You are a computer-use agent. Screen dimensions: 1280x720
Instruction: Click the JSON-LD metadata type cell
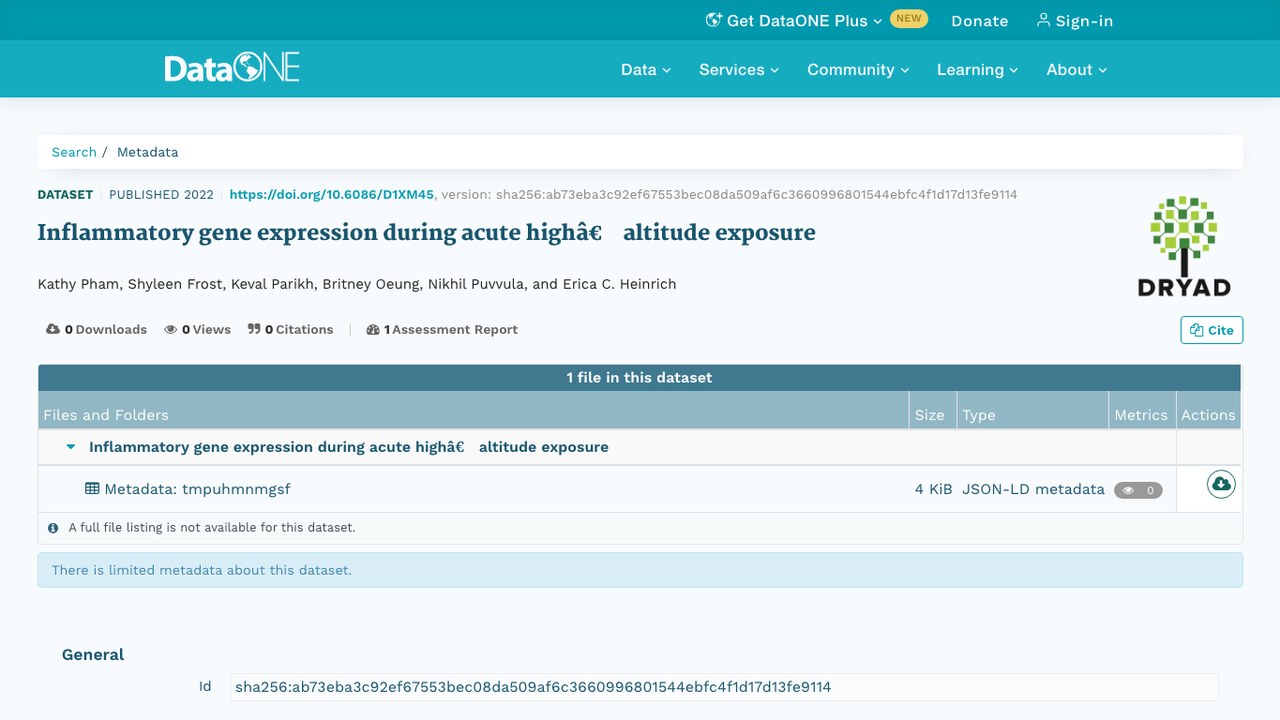(1033, 489)
